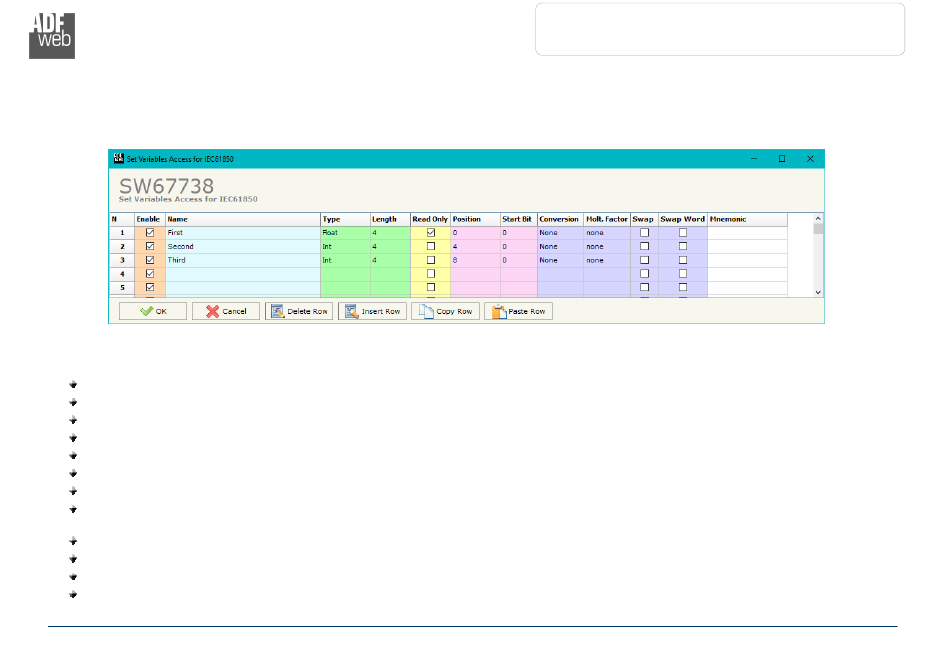This screenshot has height=659, width=950.
Task: Select row header number 5
Action: [122, 288]
